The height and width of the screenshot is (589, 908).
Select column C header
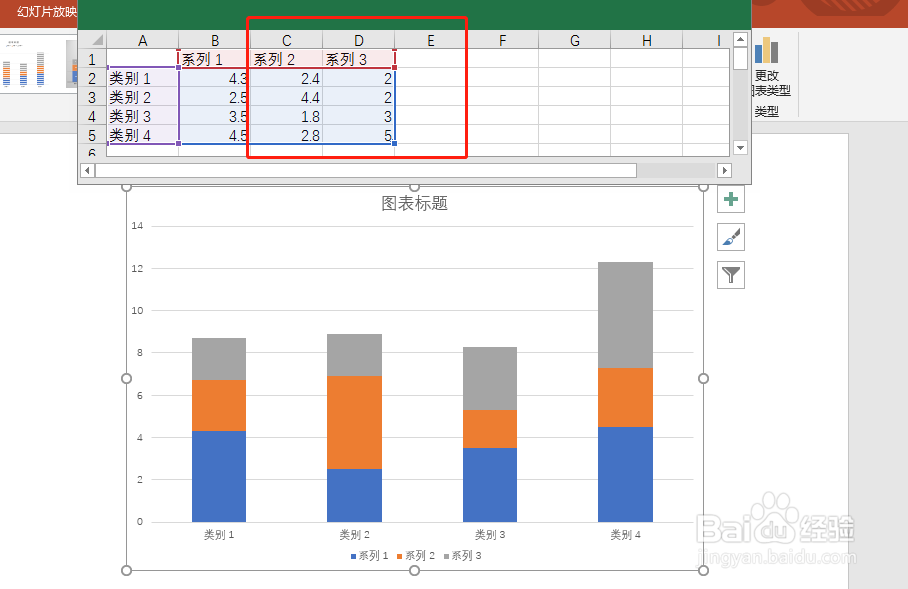pos(287,41)
